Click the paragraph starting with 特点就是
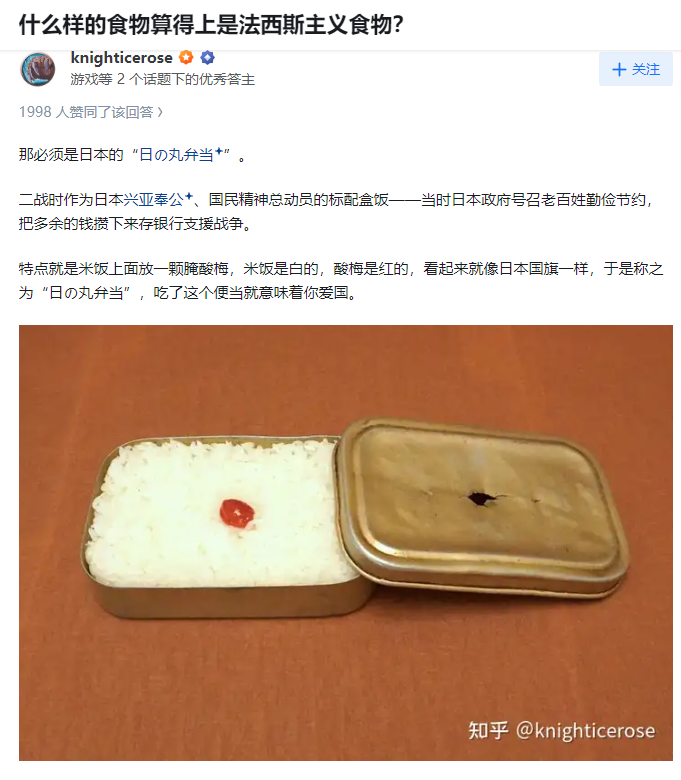The image size is (681, 780). click(341, 281)
